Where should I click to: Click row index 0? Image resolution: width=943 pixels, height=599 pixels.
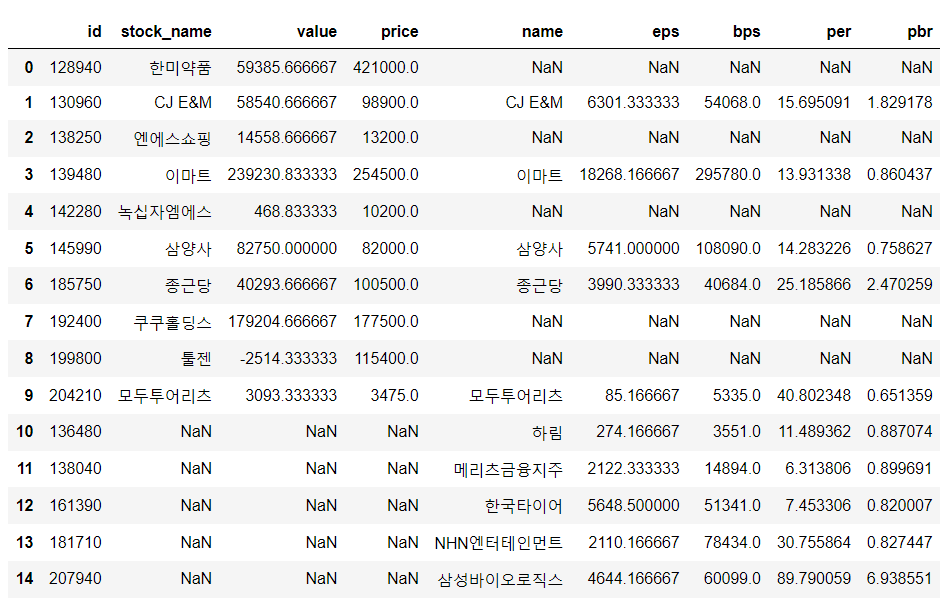[x=29, y=67]
